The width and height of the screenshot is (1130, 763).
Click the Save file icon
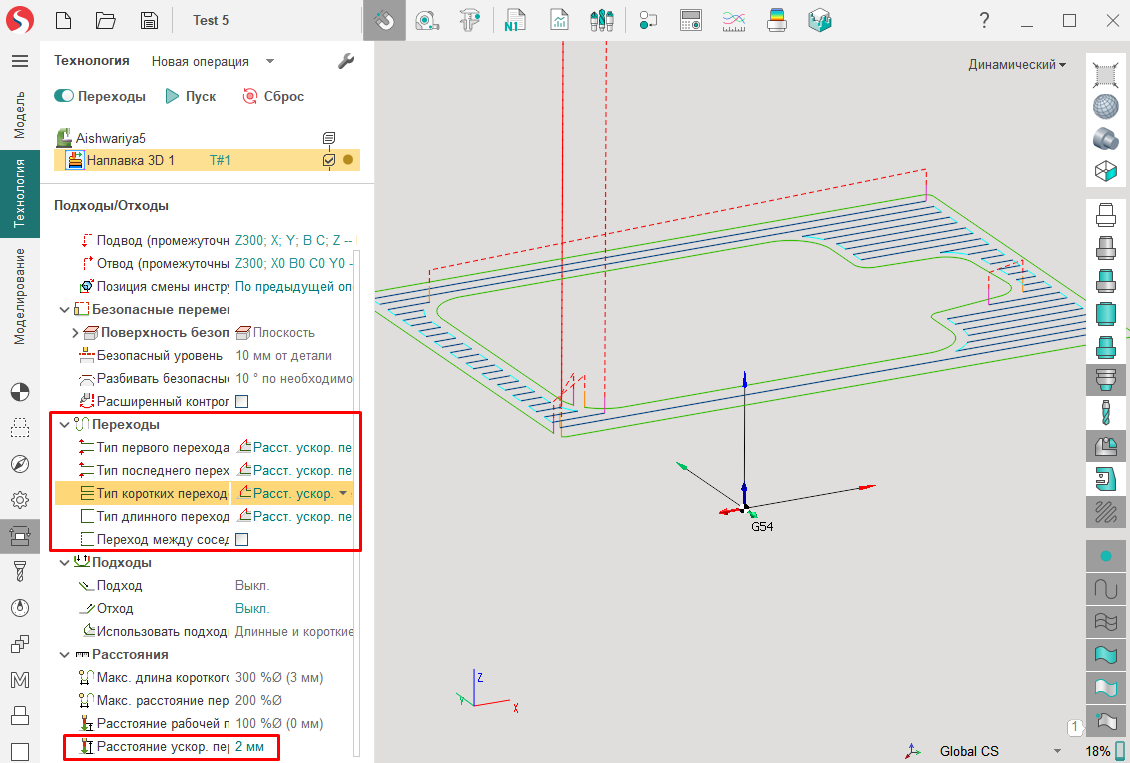pos(149,20)
